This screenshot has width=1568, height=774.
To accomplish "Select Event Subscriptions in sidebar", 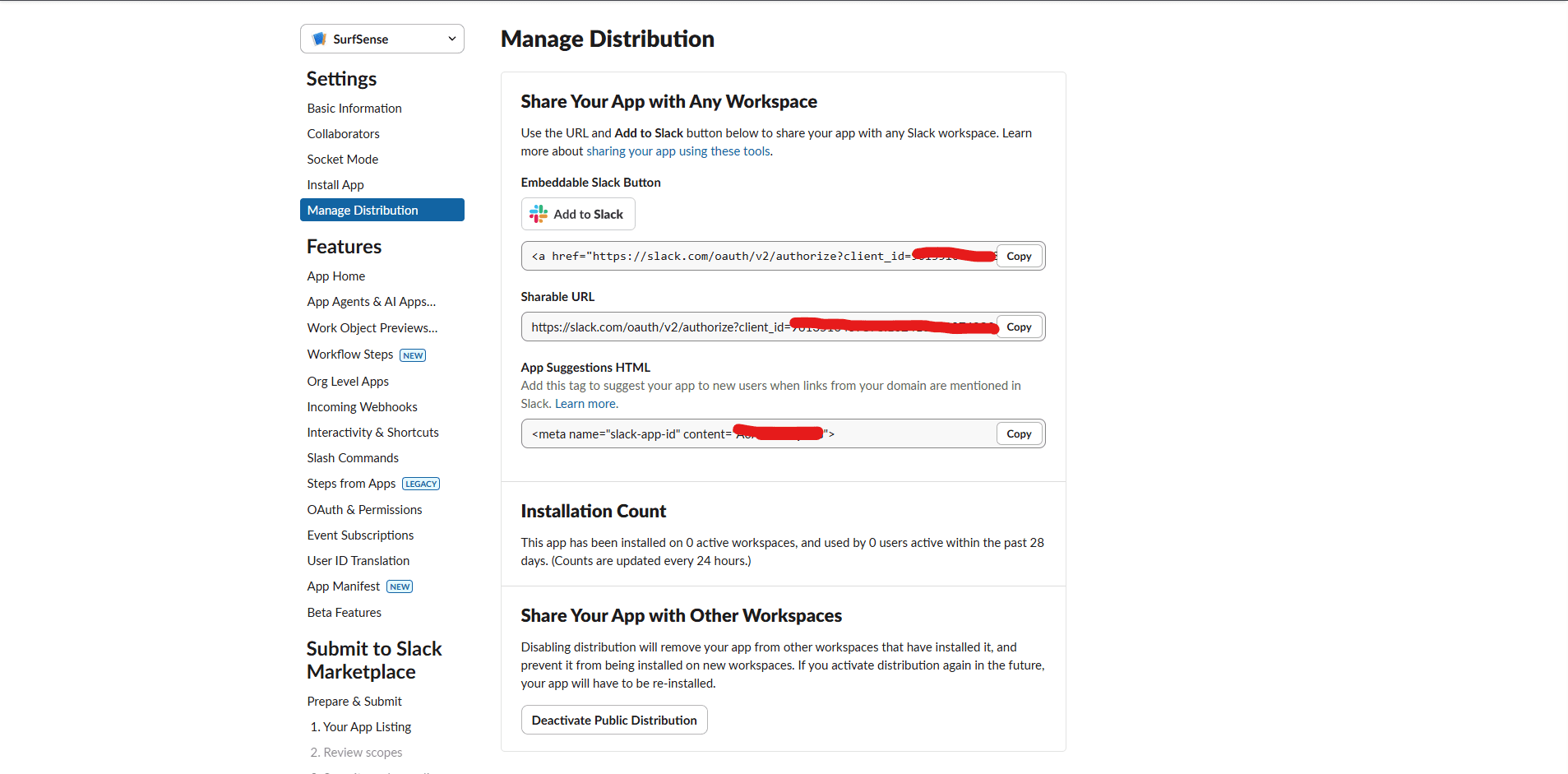I will point(360,535).
